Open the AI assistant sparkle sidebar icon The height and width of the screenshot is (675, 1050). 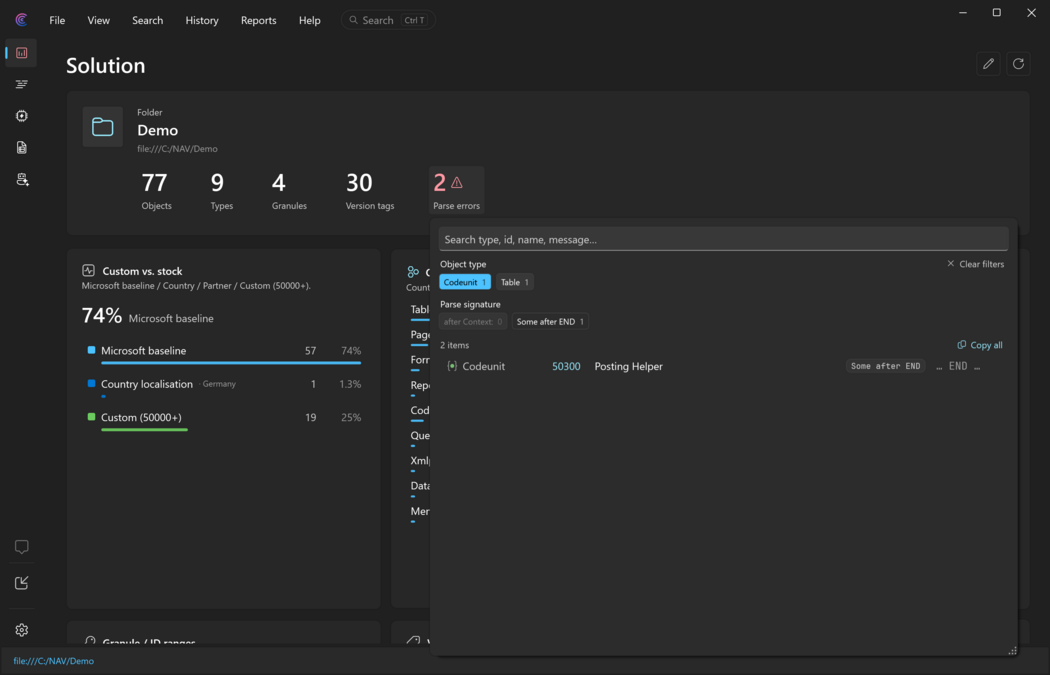coord(21,179)
